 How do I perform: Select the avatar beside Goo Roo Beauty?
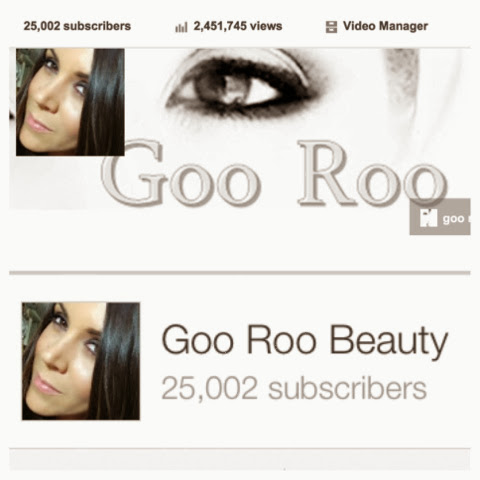coord(81,361)
